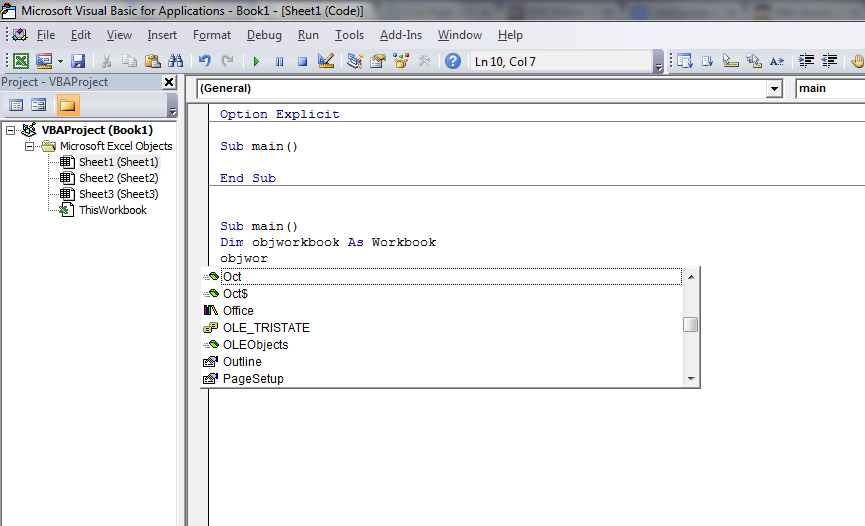Click the Redo arrow icon
865x526 pixels.
227,61
